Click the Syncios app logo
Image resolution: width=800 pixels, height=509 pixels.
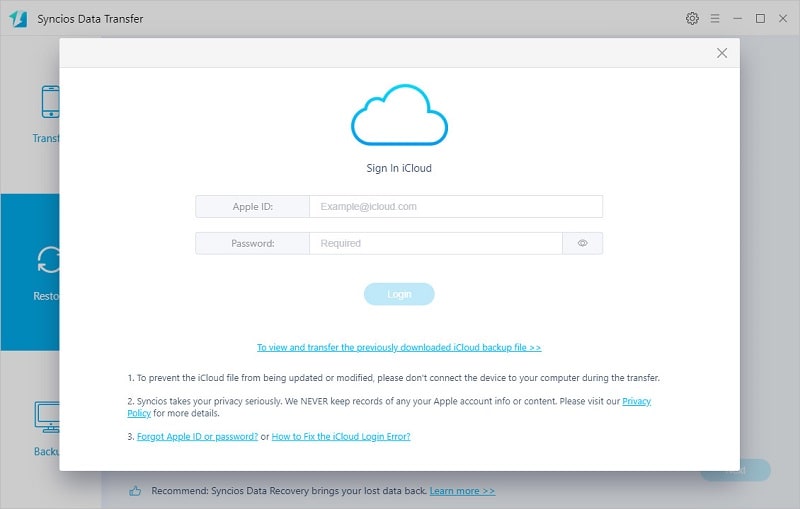tap(18, 19)
